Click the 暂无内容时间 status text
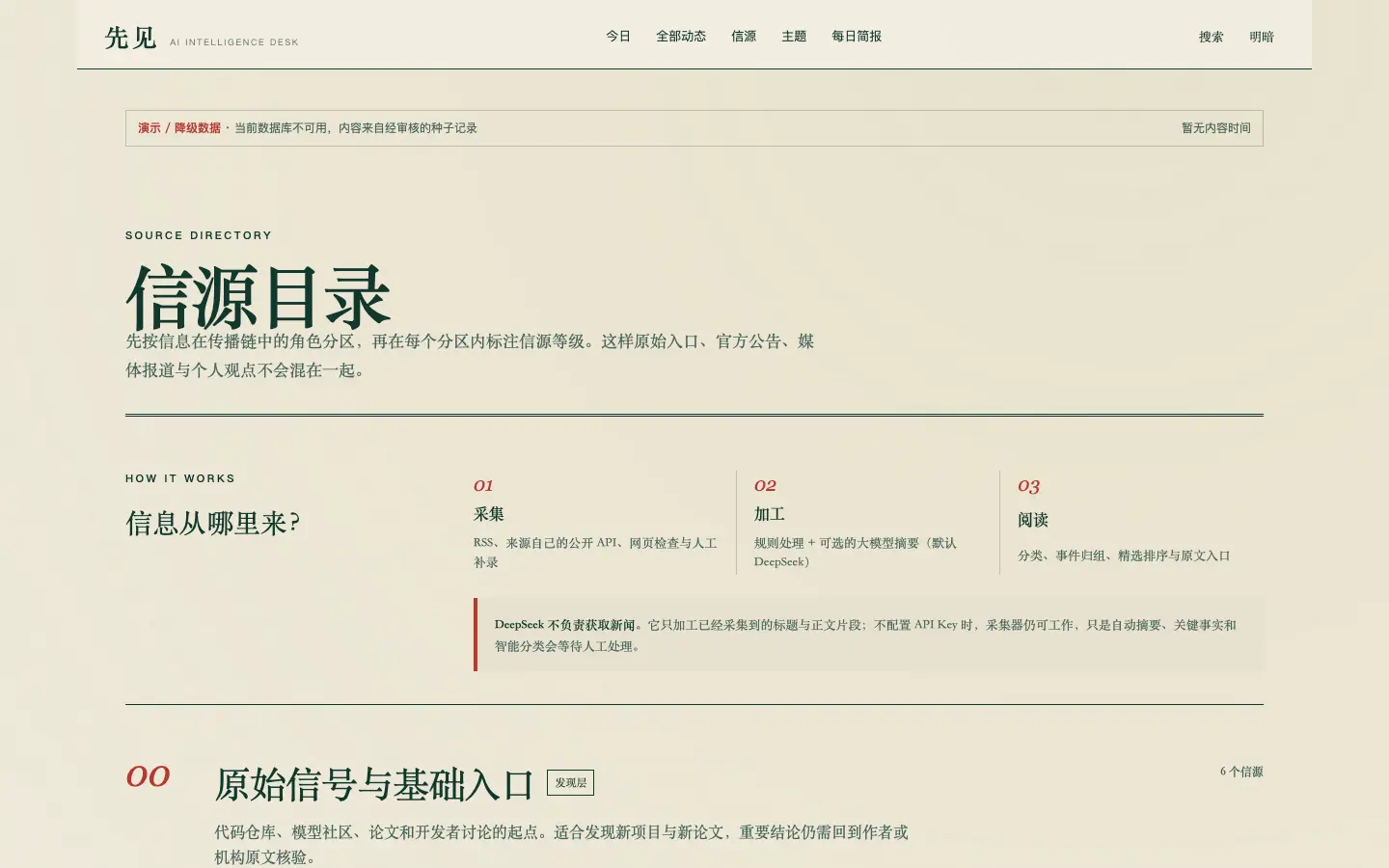This screenshot has height=868, width=1389. 1216,128
